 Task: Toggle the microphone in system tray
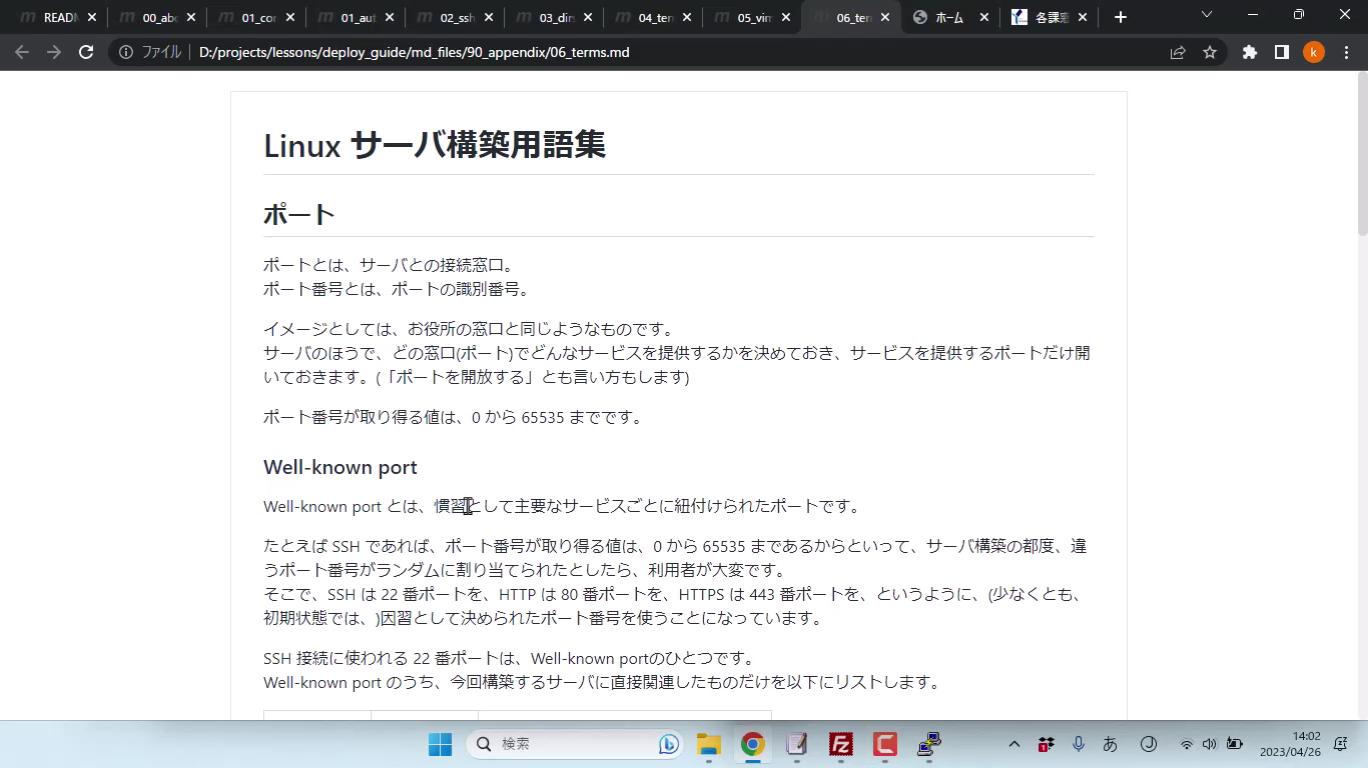pos(1078,744)
